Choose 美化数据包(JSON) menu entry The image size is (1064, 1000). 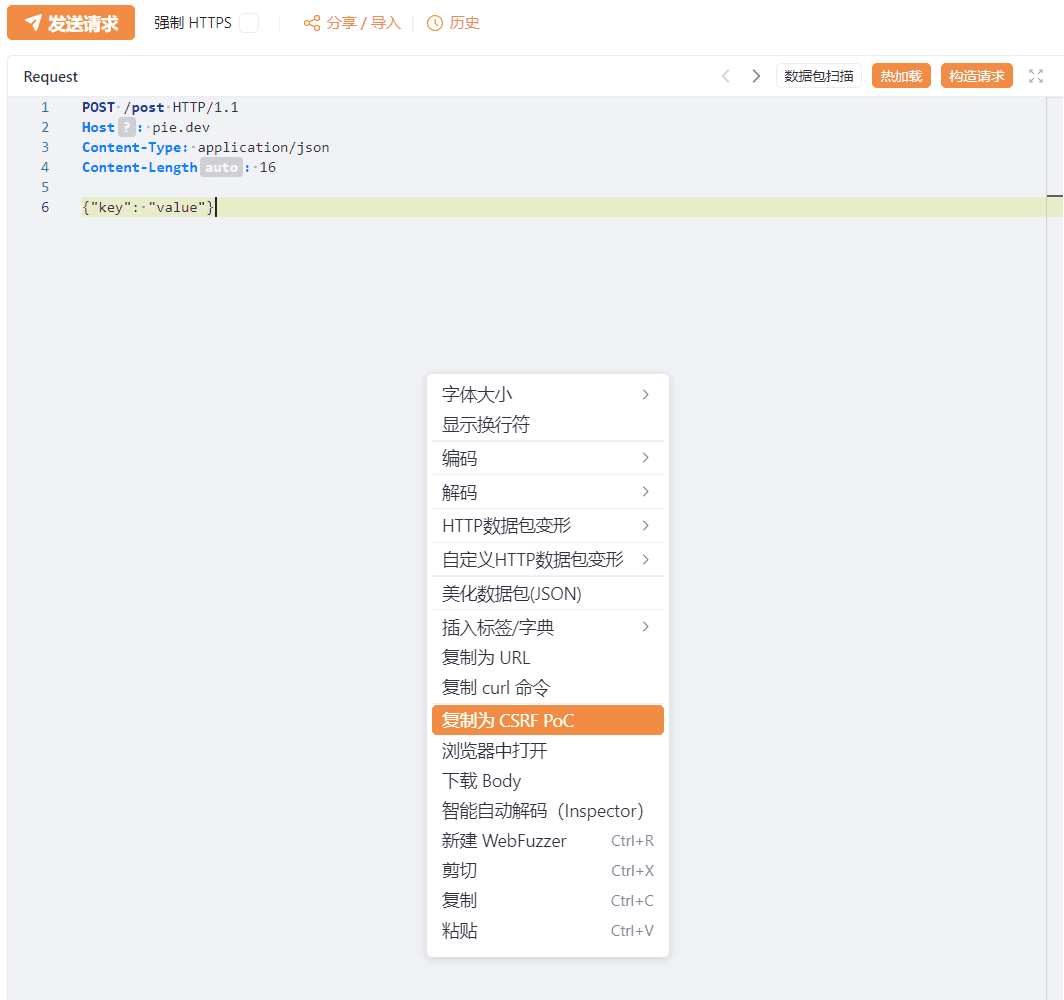(x=512, y=593)
